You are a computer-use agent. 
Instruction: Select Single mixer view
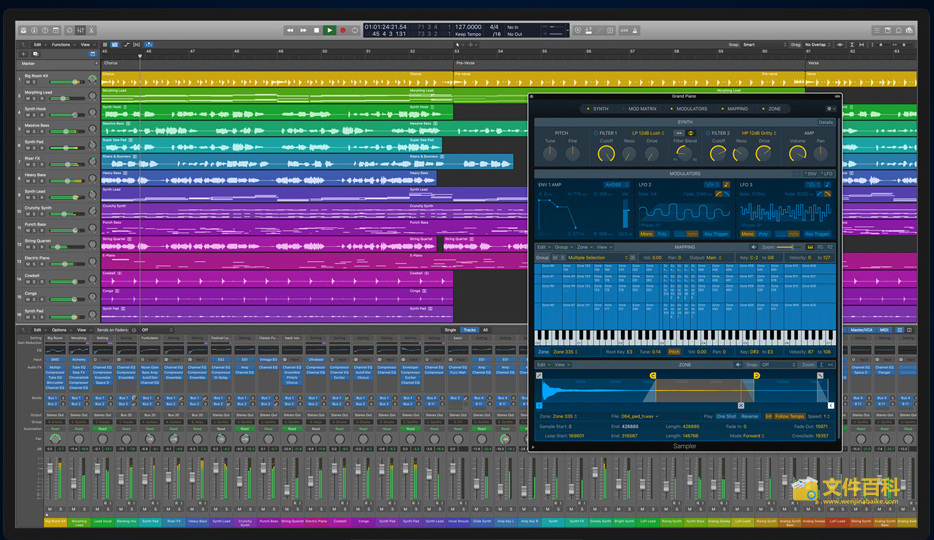450,330
